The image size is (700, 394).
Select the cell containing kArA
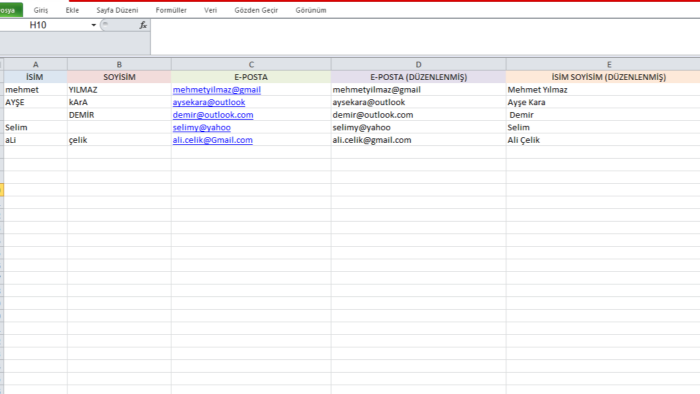(119, 102)
